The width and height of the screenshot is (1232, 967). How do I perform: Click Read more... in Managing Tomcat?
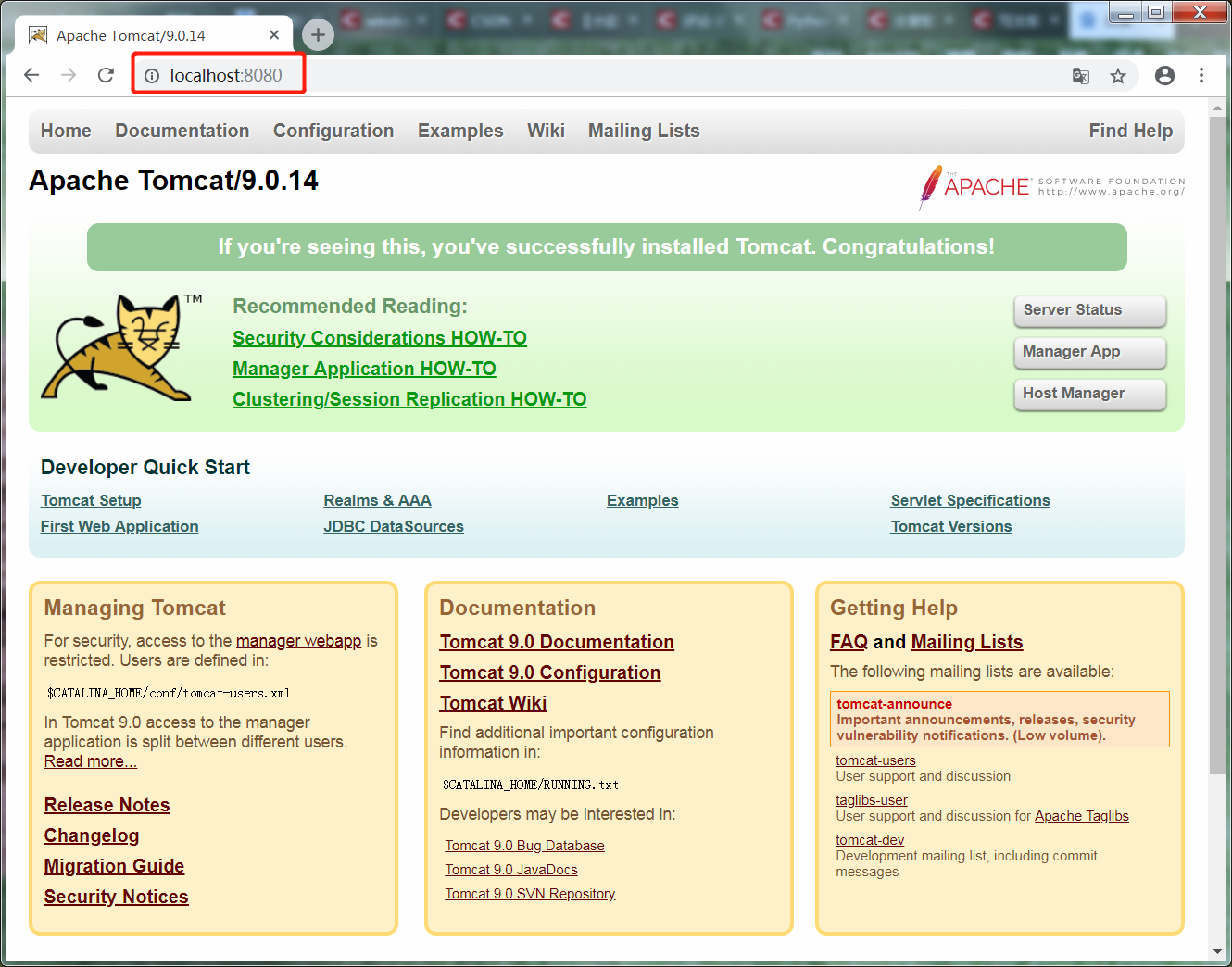pyautogui.click(x=91, y=761)
